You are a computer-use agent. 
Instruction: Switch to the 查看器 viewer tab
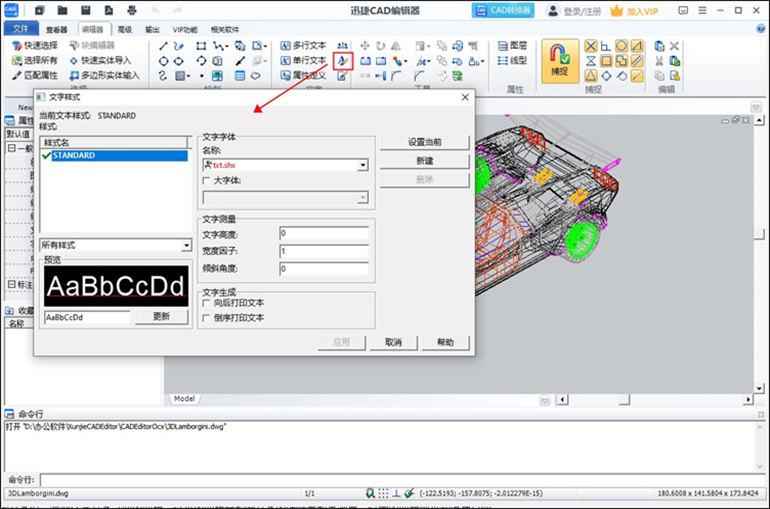coord(56,29)
